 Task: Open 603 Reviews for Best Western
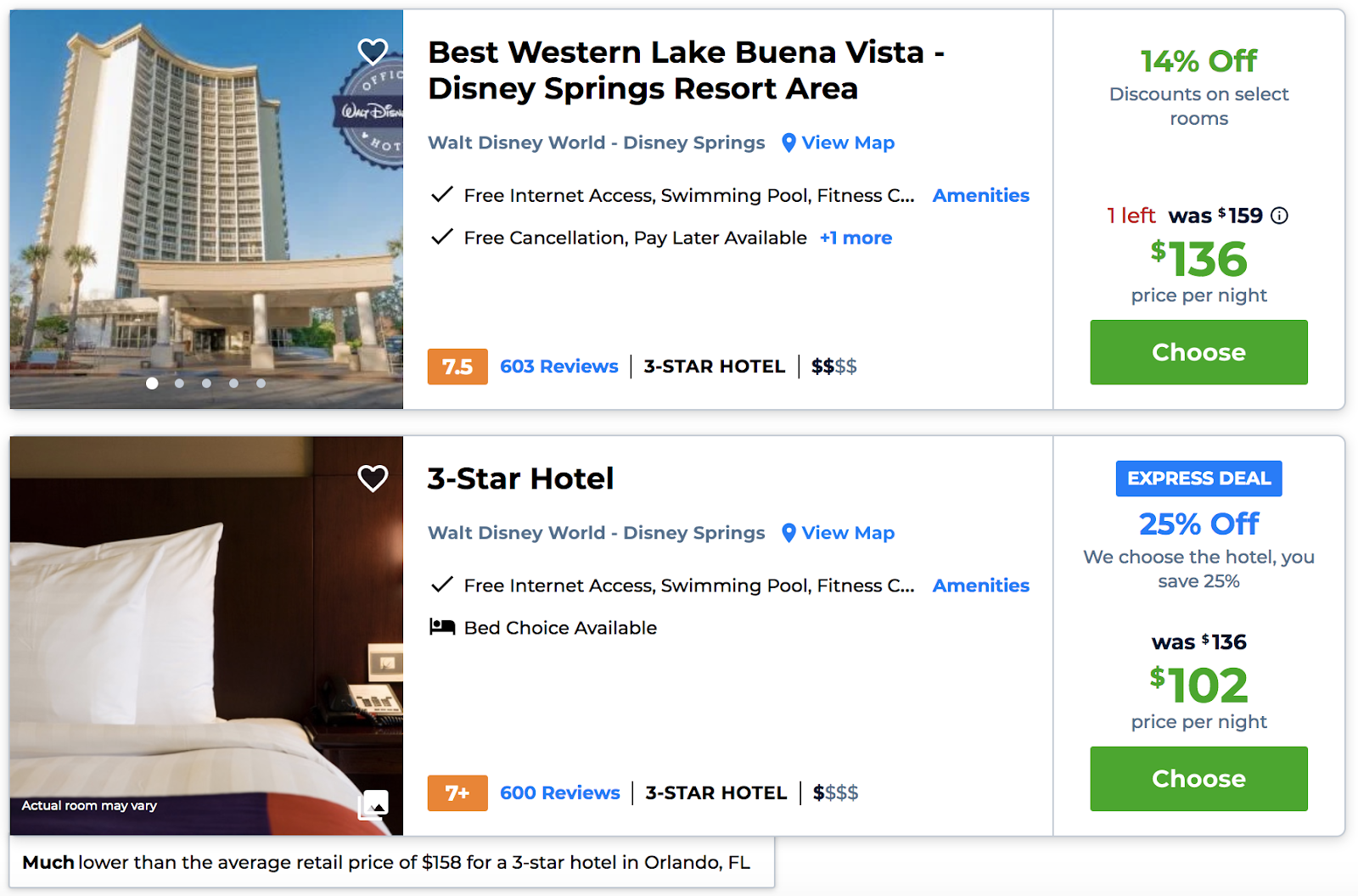558,367
